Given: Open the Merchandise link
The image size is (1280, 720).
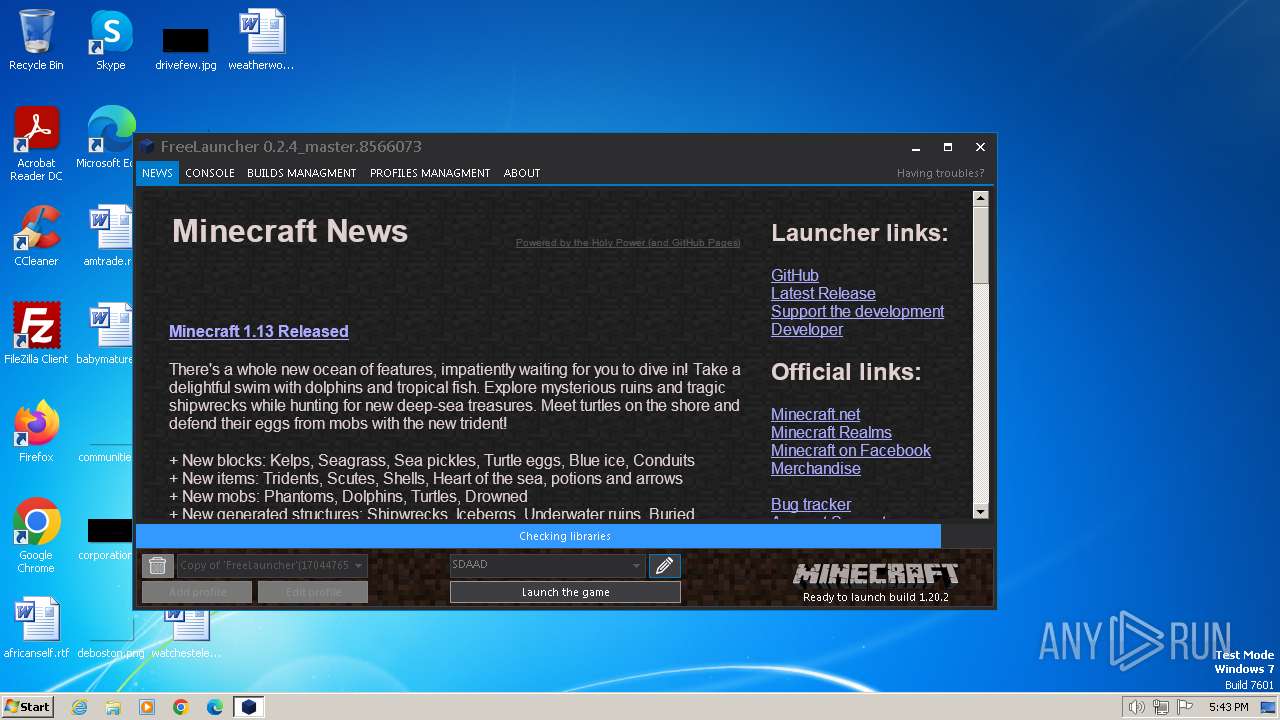Looking at the screenshot, I should tap(816, 468).
